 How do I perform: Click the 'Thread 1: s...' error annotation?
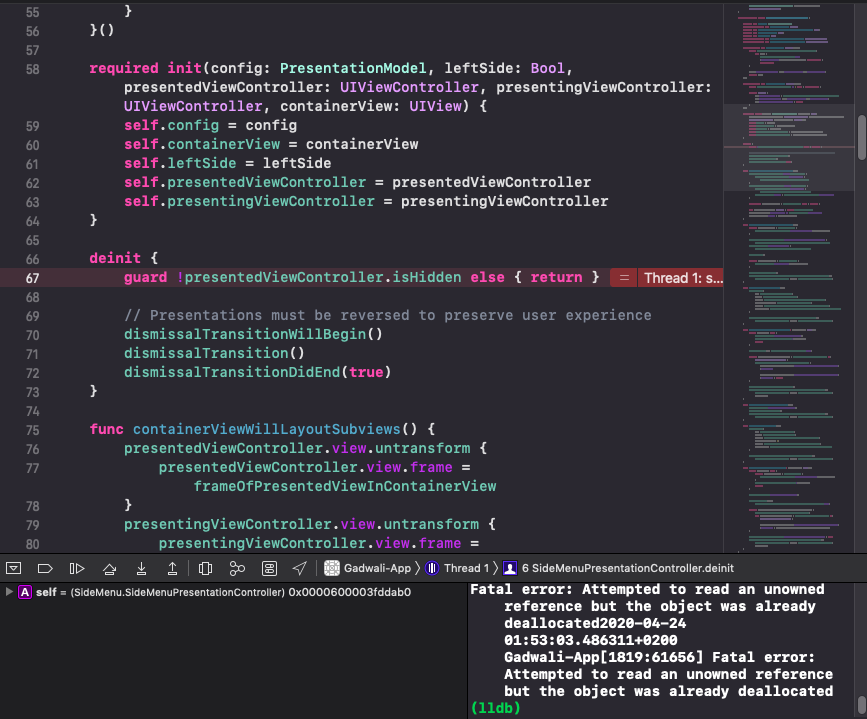coord(682,278)
